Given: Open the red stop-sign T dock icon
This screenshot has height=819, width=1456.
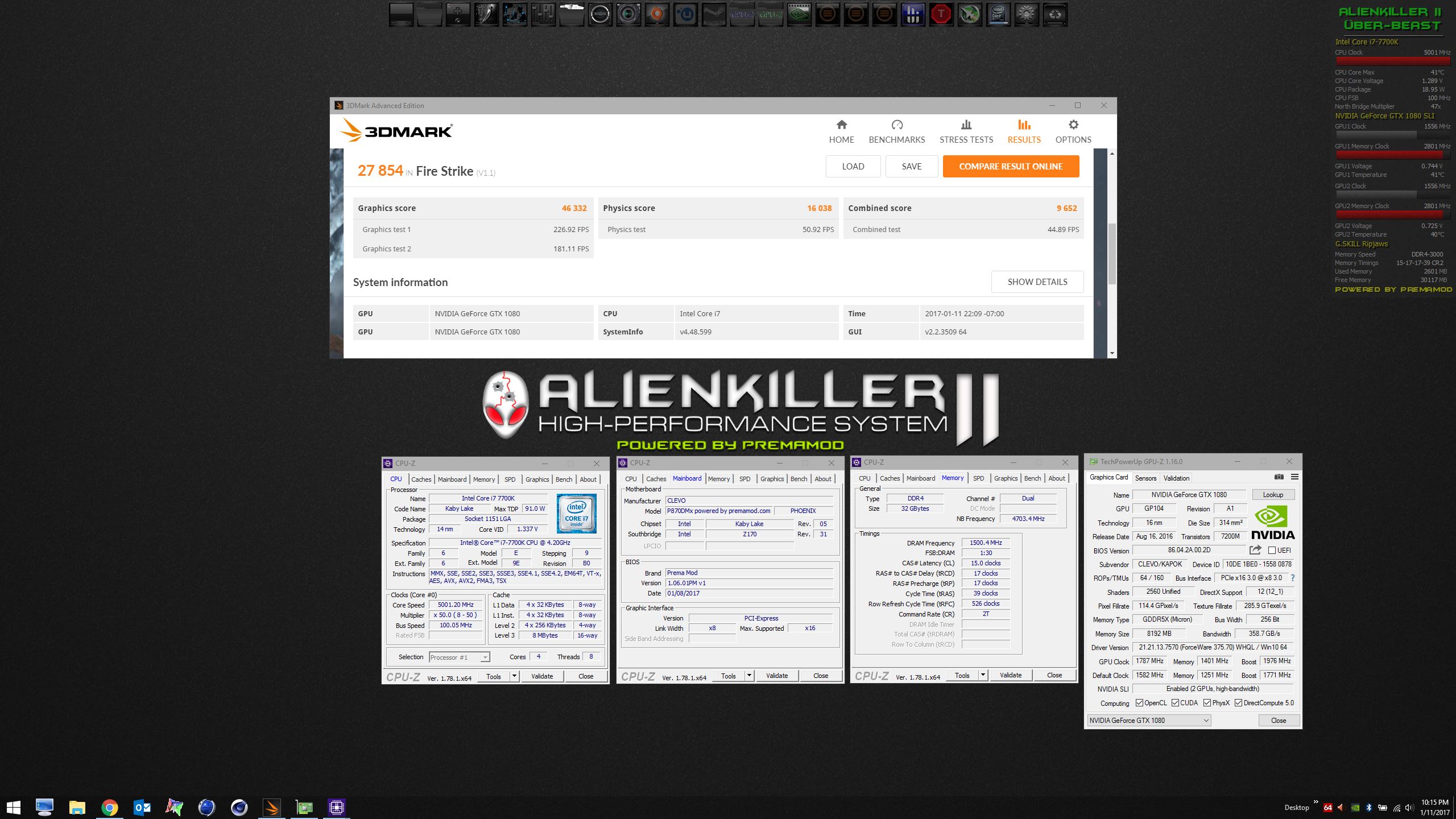Looking at the screenshot, I should [941, 15].
